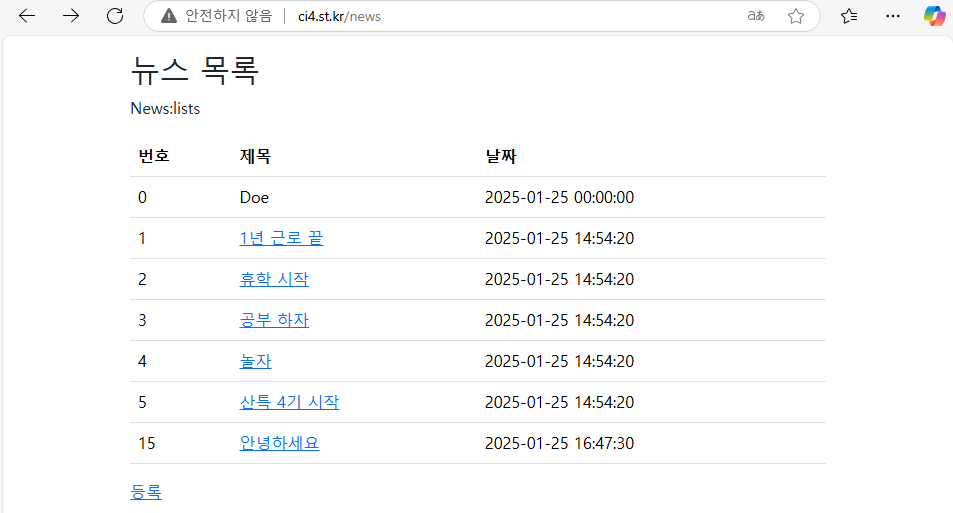Viewport: 953px width, 513px height.
Task: Click the 제목 column header
Action: point(255,156)
